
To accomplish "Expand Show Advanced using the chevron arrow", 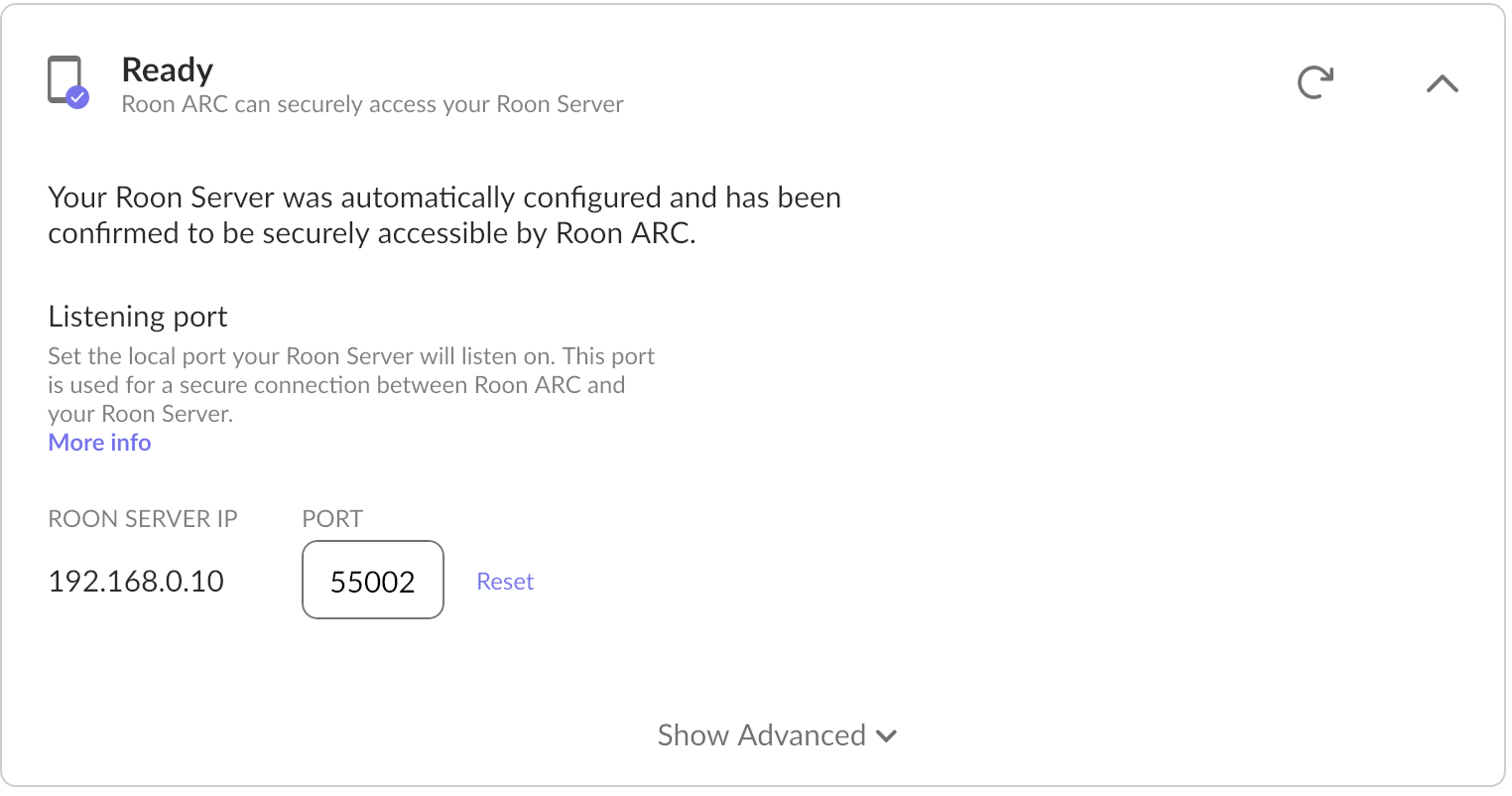I will (887, 736).
